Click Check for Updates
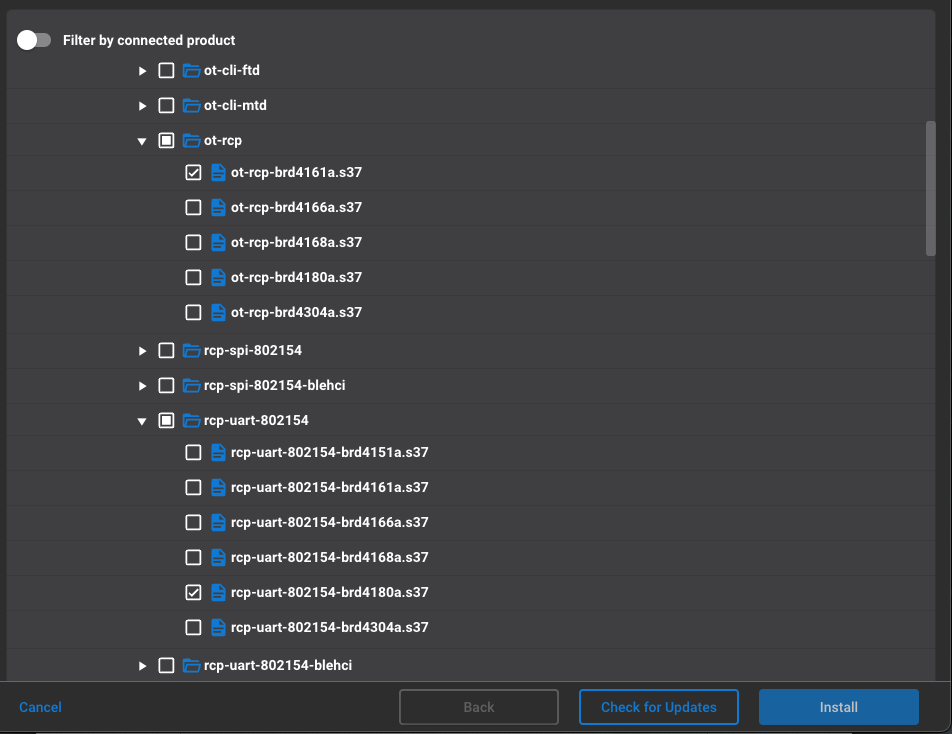Screen dimensions: 952x734 (658, 707)
